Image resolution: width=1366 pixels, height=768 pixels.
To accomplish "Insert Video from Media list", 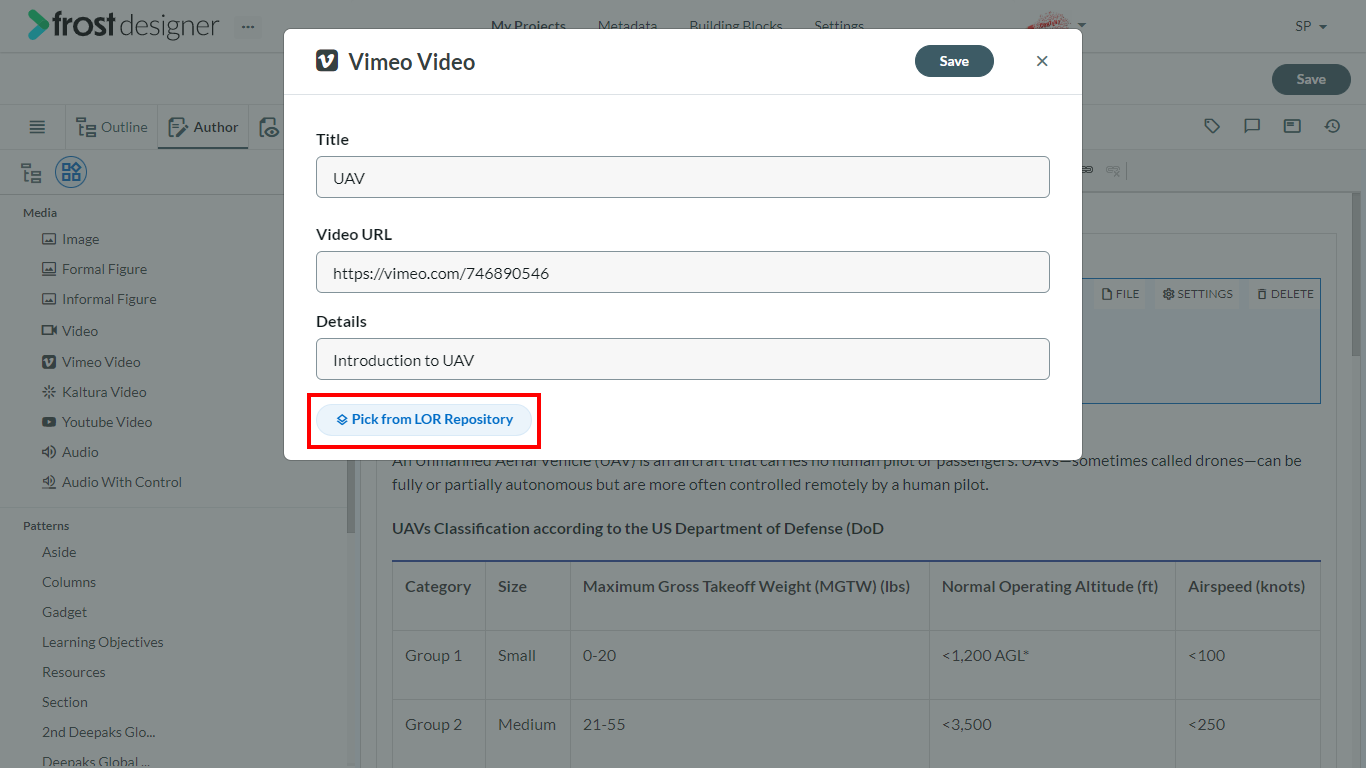I will coord(80,331).
